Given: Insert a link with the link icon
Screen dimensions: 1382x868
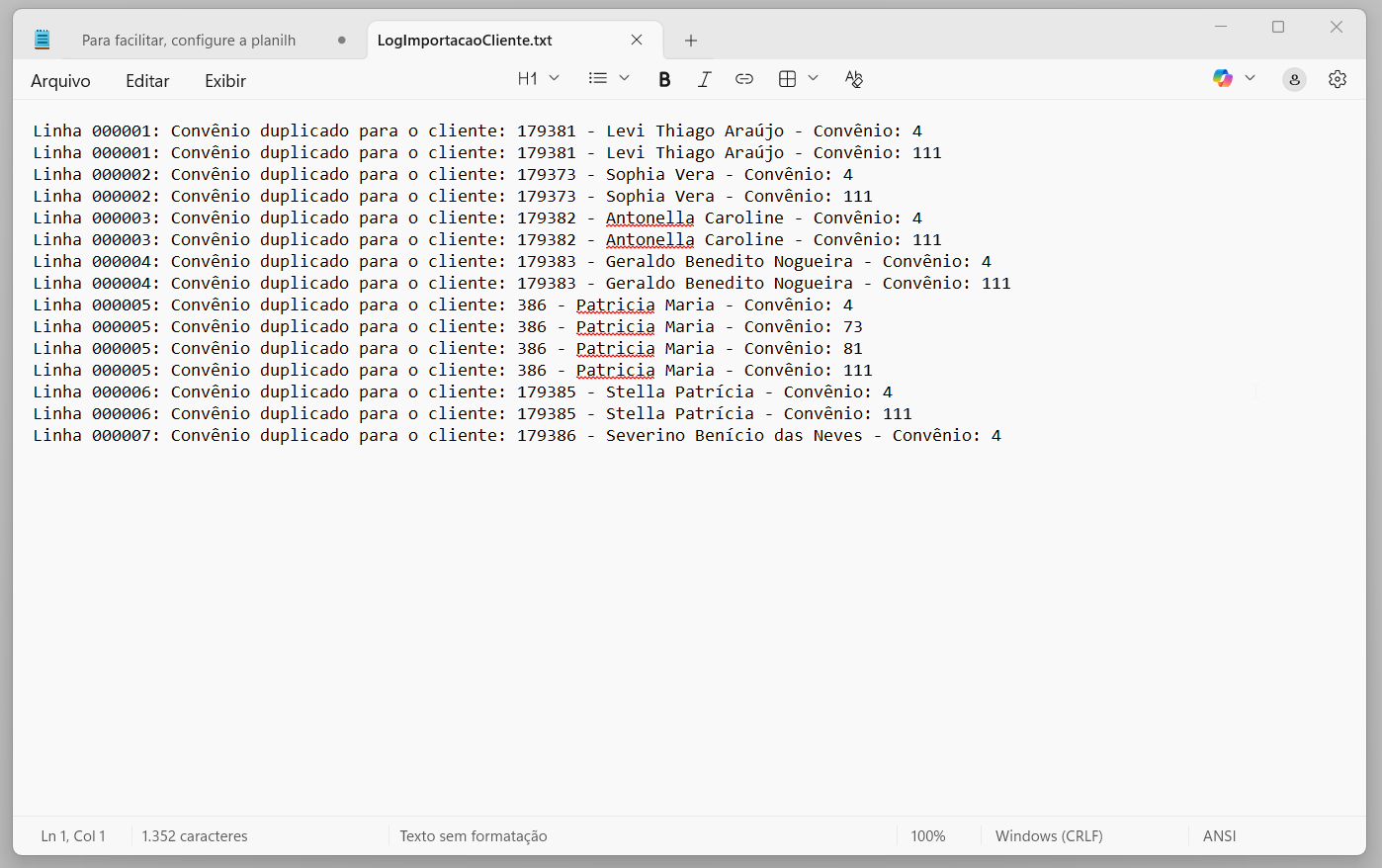Looking at the screenshot, I should click(x=744, y=79).
